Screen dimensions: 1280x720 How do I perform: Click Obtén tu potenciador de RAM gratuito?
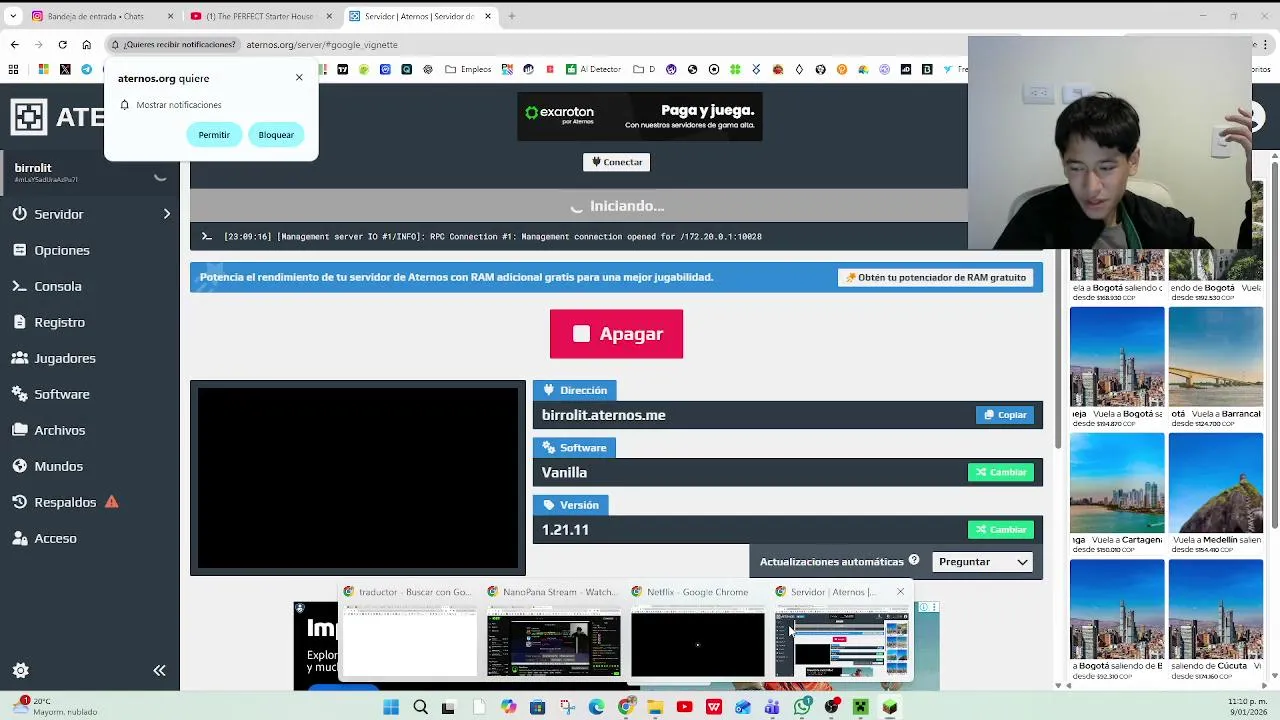click(935, 277)
